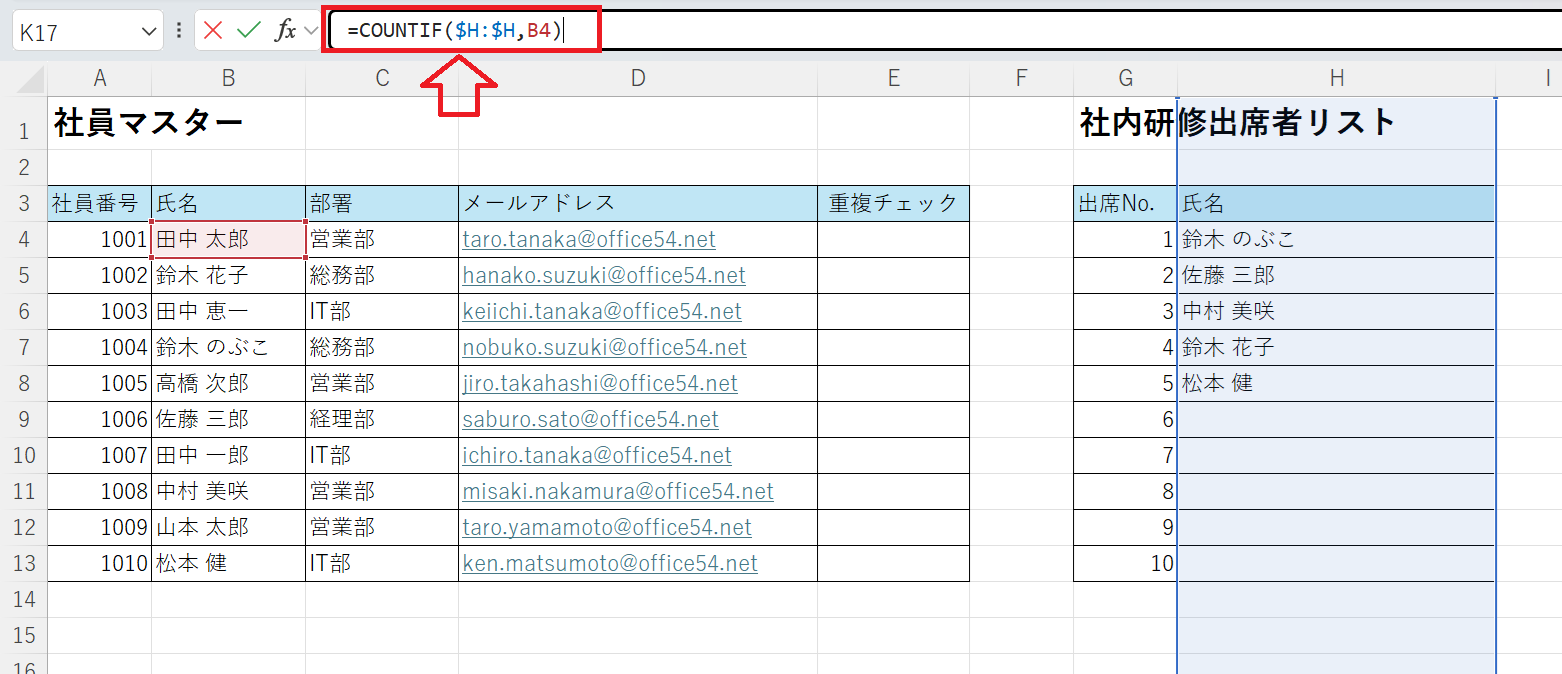Select column B header
This screenshot has height=674, width=1562.
coord(229,78)
